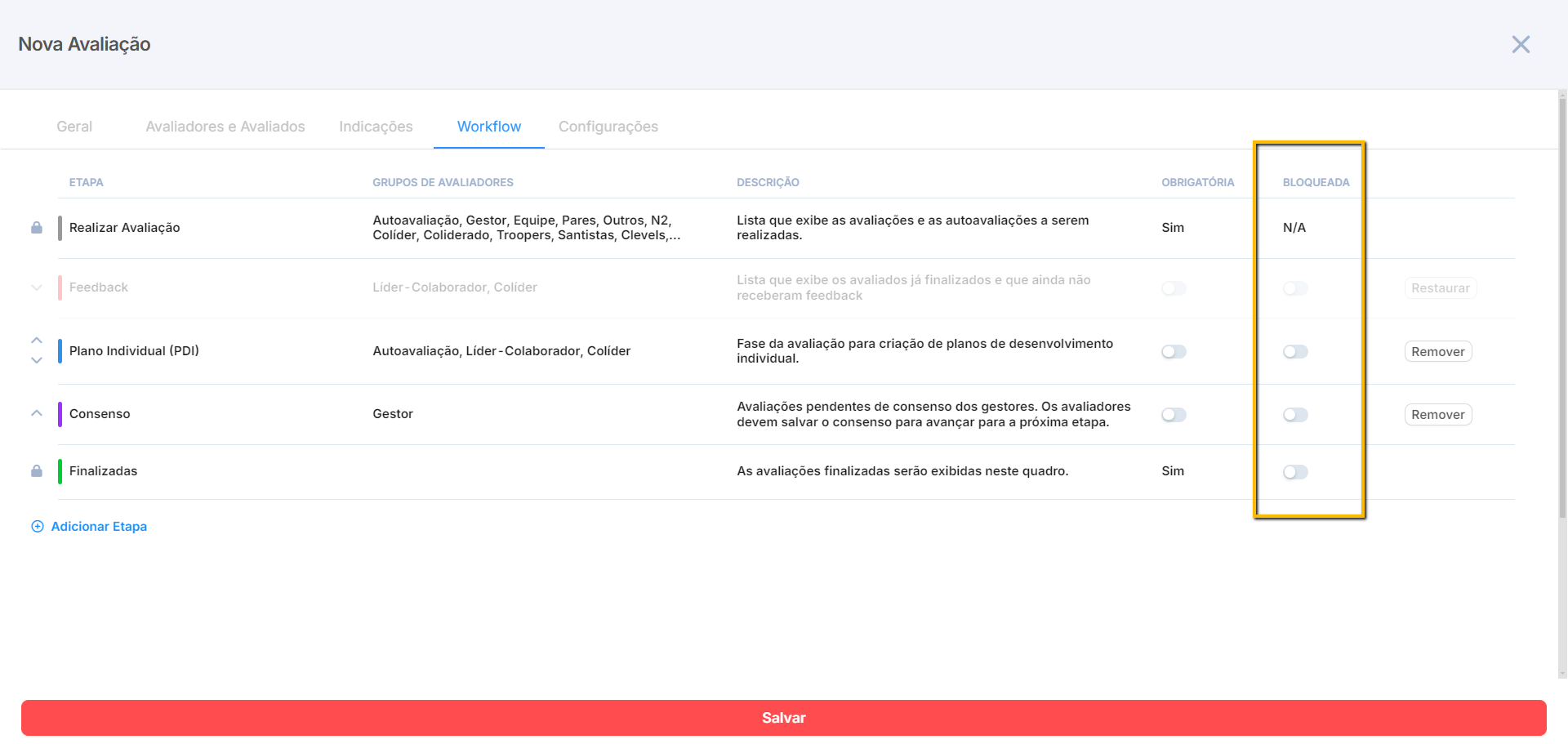Toggle Bloqueada switch for Finalizadas
Viewport: 1568px width, 744px height.
(x=1295, y=472)
